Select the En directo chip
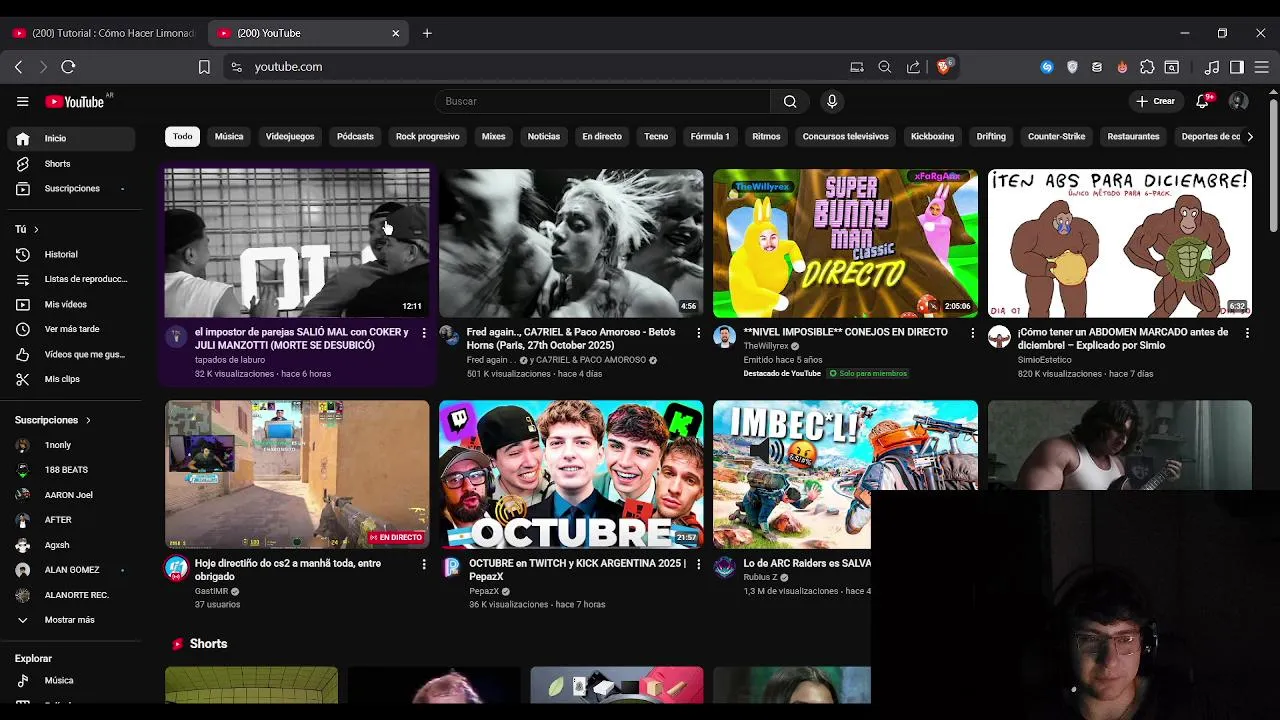Image resolution: width=1280 pixels, height=720 pixels. (602, 136)
